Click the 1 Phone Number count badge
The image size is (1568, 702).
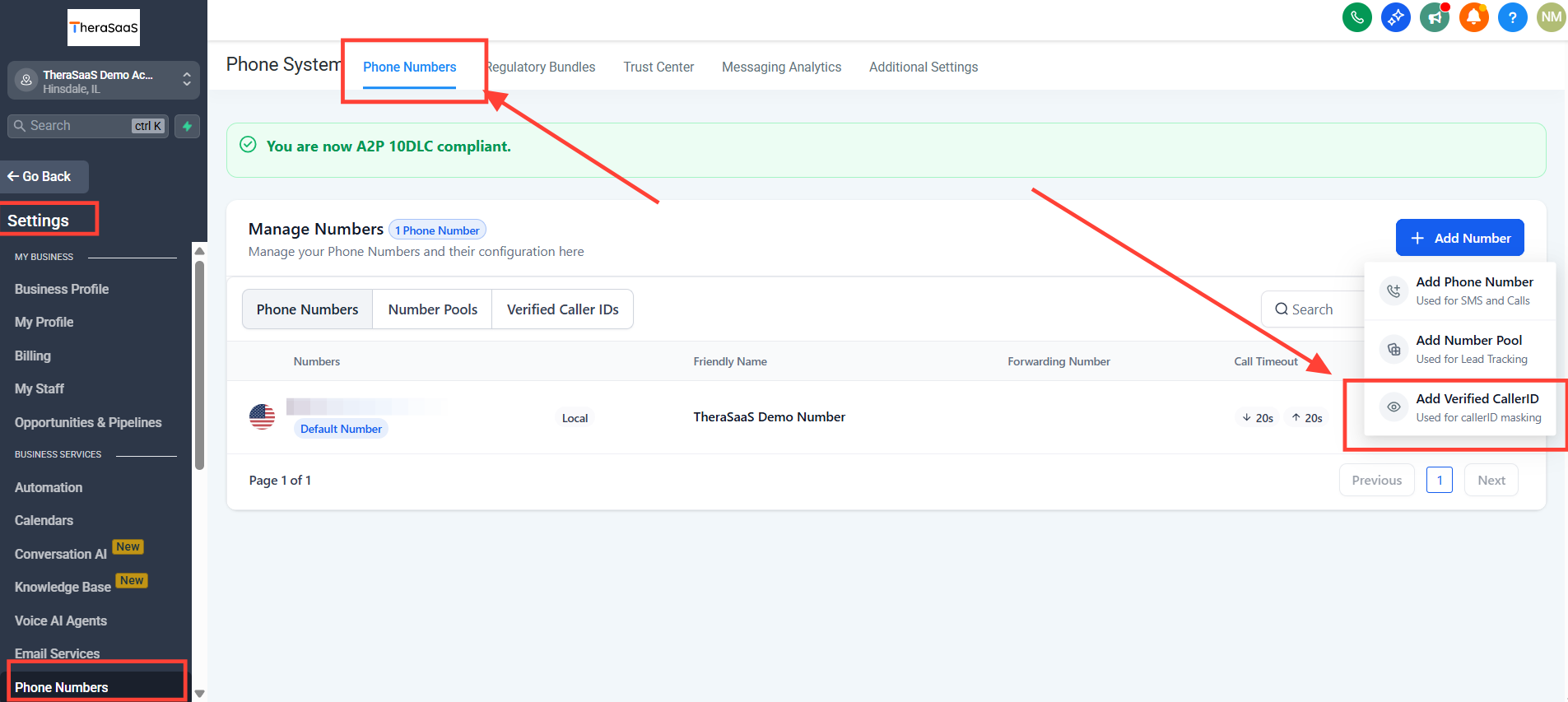coord(437,230)
